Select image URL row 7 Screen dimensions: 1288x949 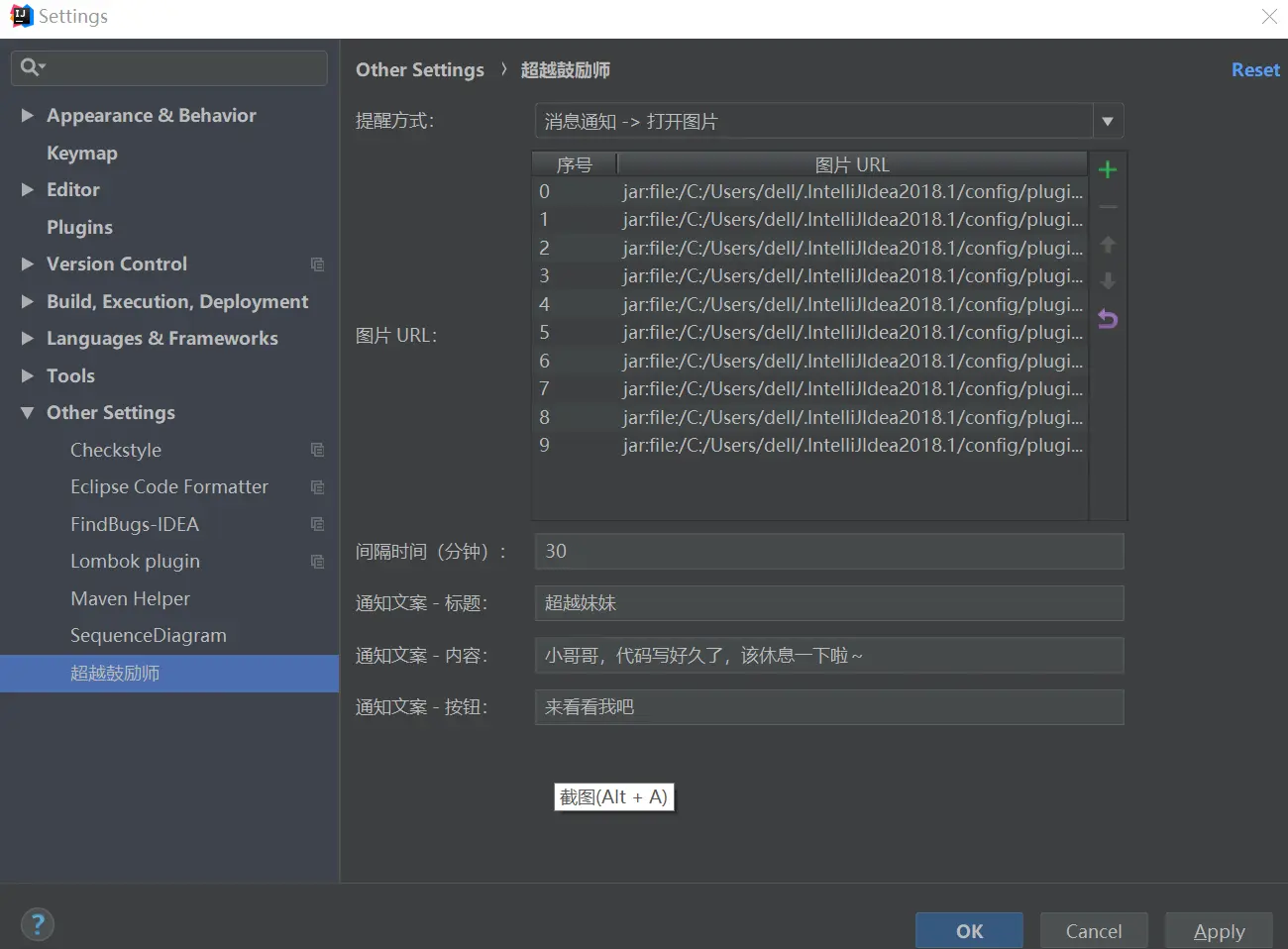[x=810, y=389]
